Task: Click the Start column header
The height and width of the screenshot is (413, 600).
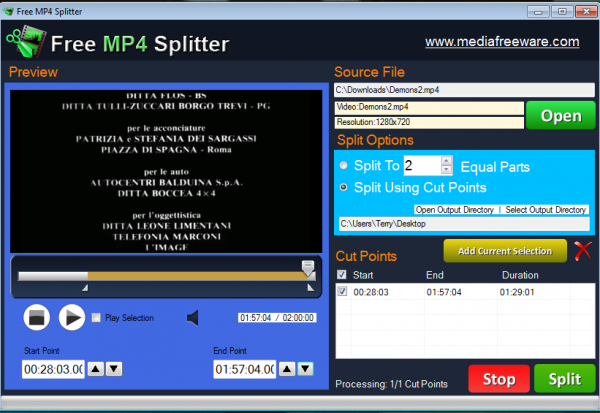Action: (x=363, y=275)
